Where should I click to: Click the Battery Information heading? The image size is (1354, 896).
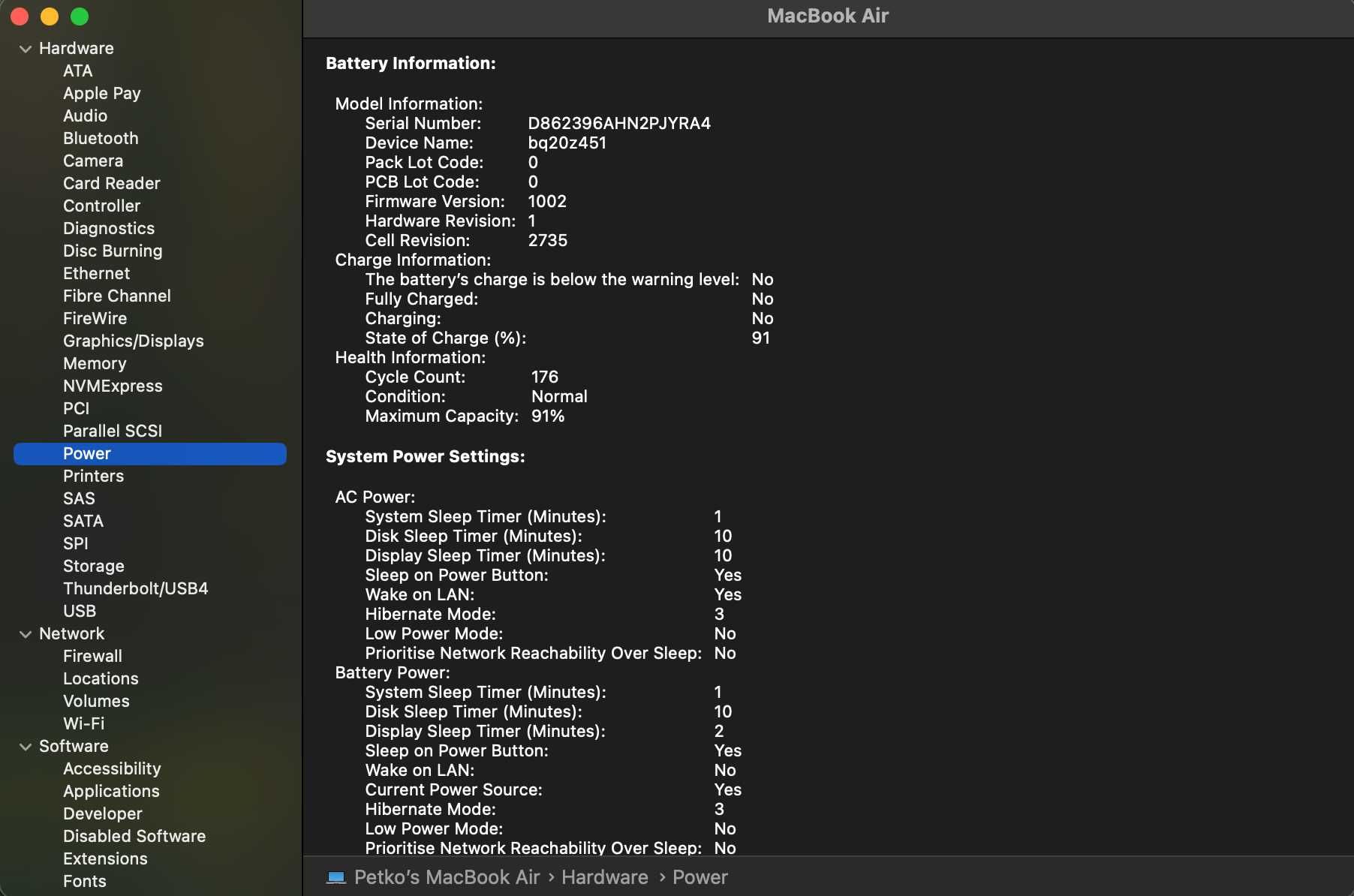coord(411,63)
